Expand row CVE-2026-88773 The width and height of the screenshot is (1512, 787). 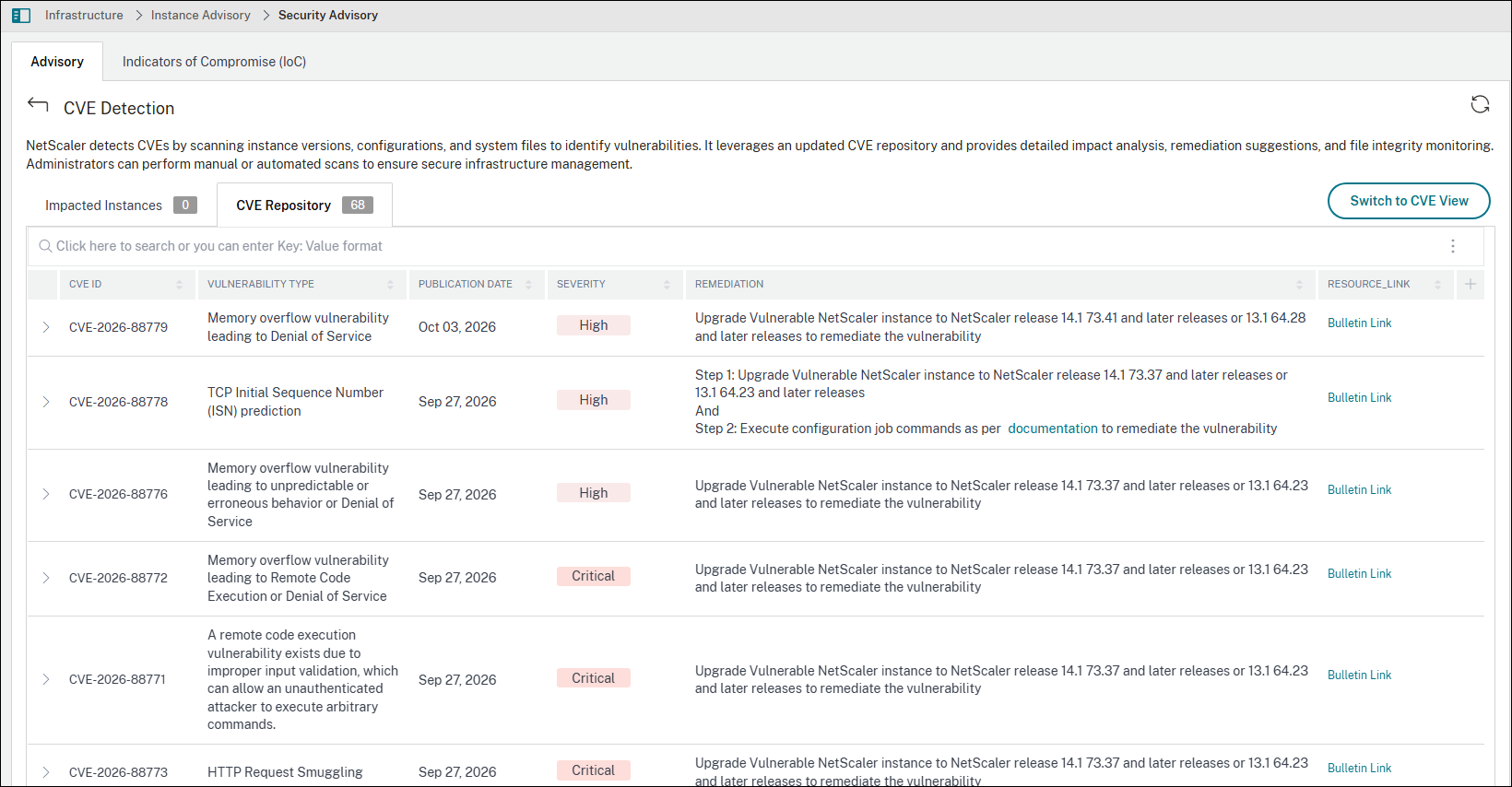pyautogui.click(x=45, y=772)
